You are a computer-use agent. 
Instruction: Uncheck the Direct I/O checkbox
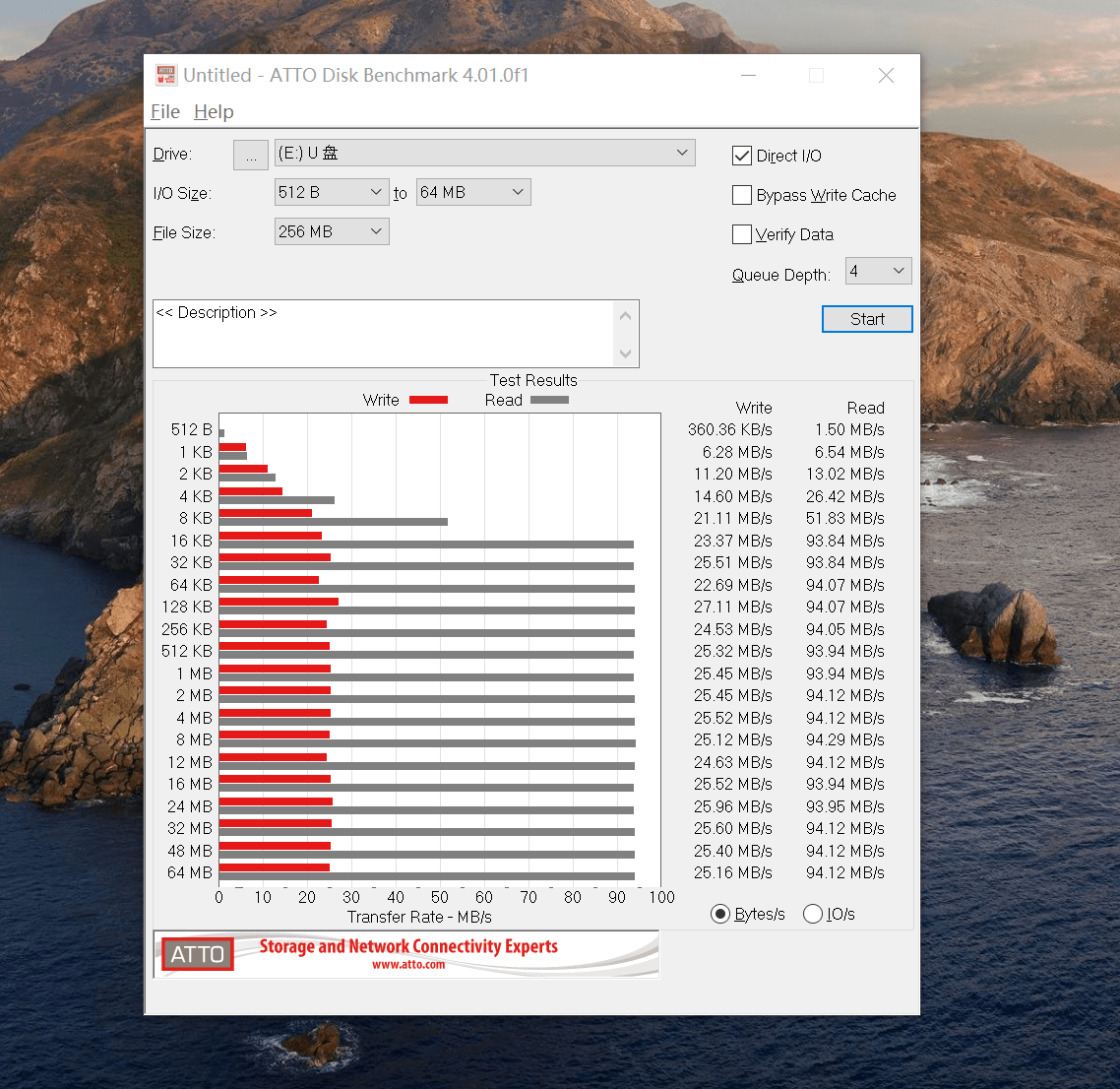[742, 156]
